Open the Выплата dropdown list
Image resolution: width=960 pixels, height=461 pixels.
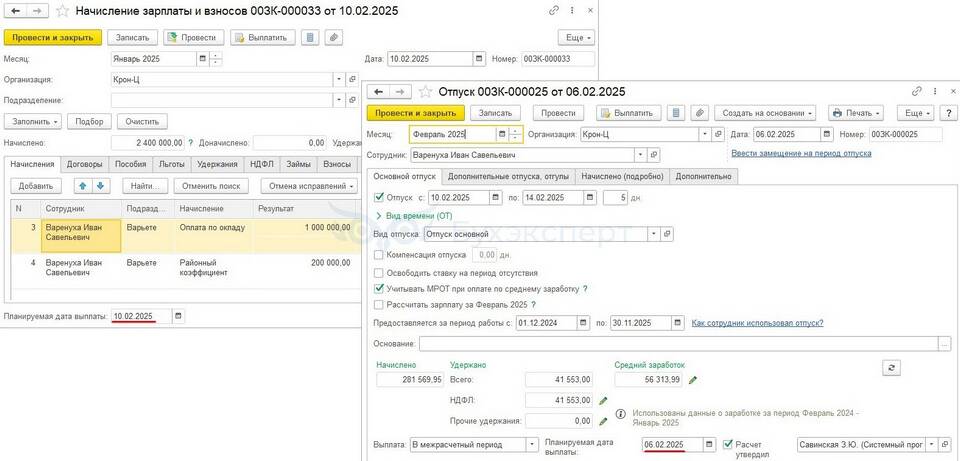532,444
